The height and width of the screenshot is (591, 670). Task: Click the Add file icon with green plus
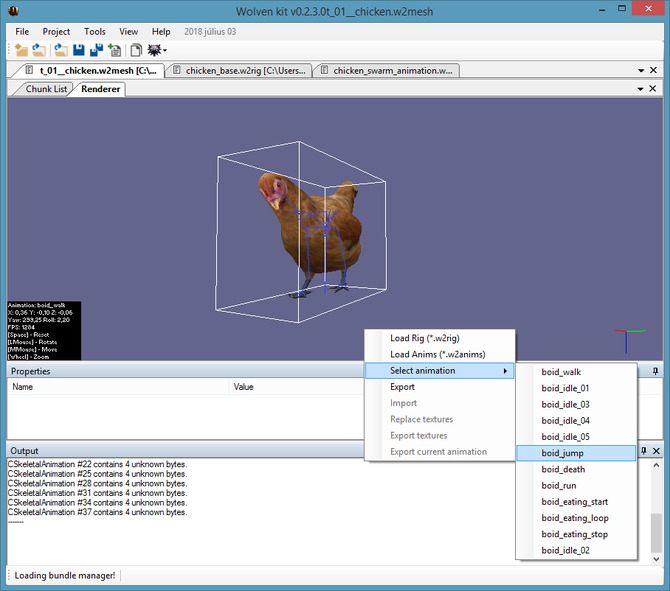115,50
